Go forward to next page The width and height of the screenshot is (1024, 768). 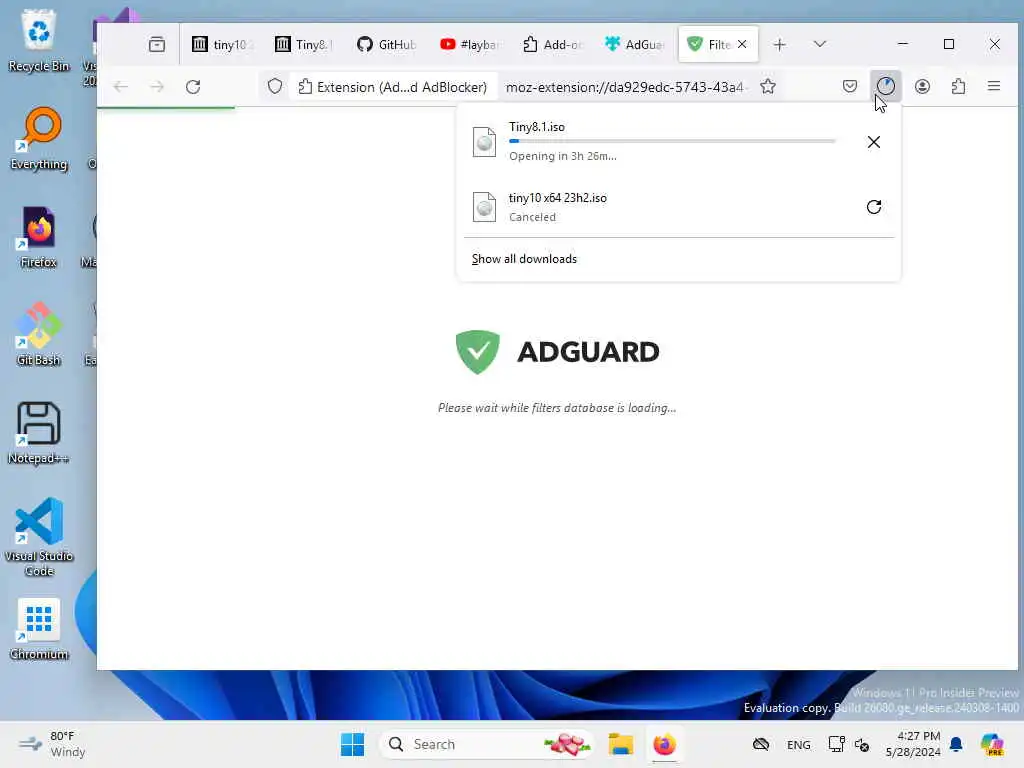tap(157, 87)
